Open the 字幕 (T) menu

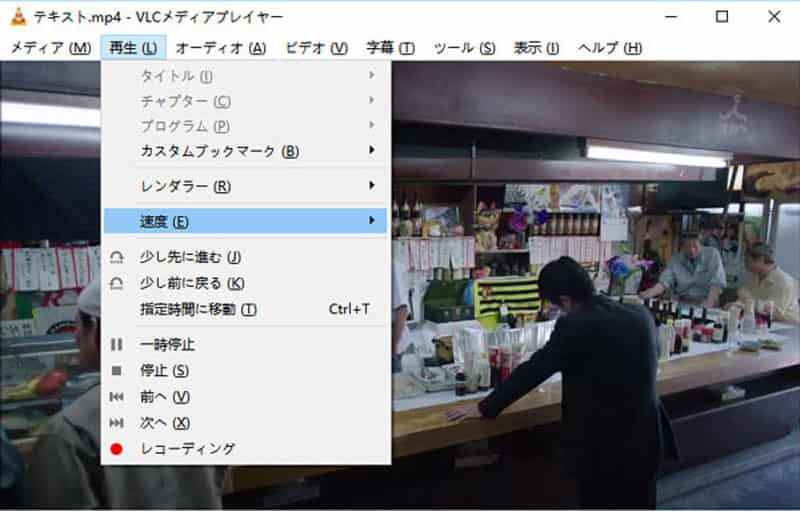(390, 48)
